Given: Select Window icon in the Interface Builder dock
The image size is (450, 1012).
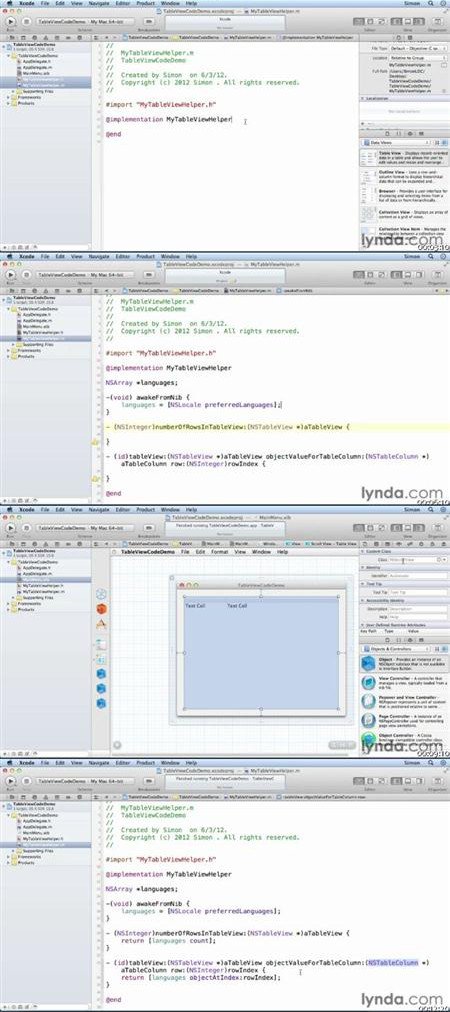Looking at the screenshot, I should [101, 660].
